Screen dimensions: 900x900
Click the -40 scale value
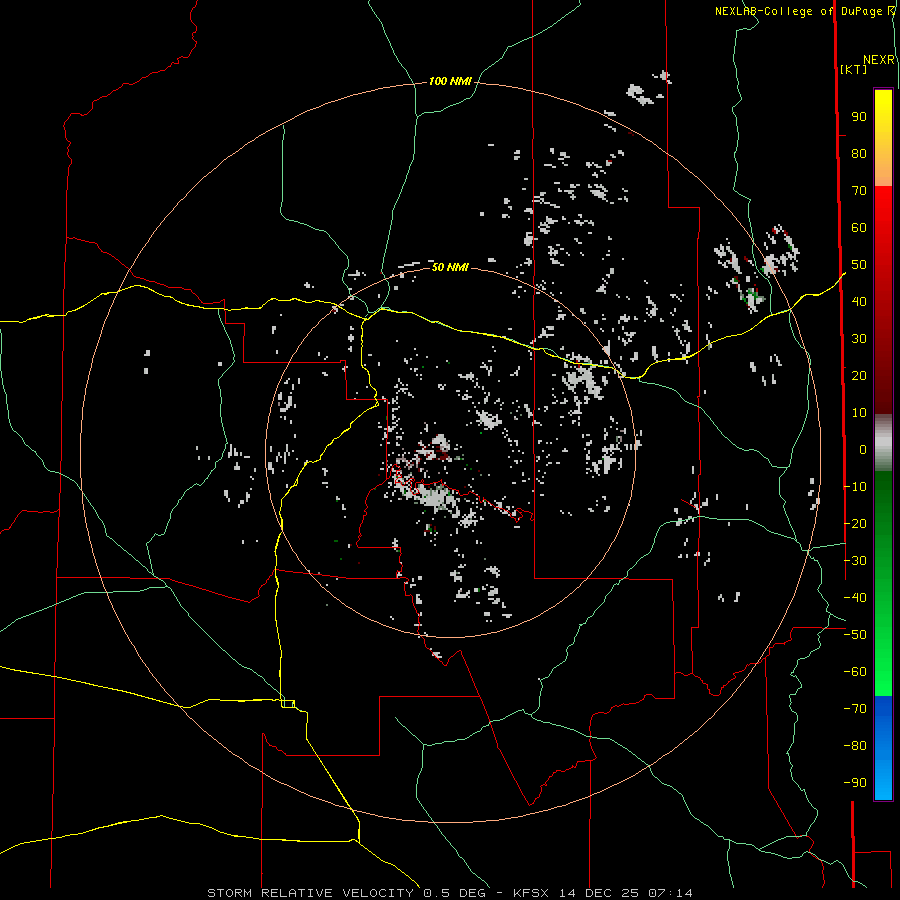(855, 598)
